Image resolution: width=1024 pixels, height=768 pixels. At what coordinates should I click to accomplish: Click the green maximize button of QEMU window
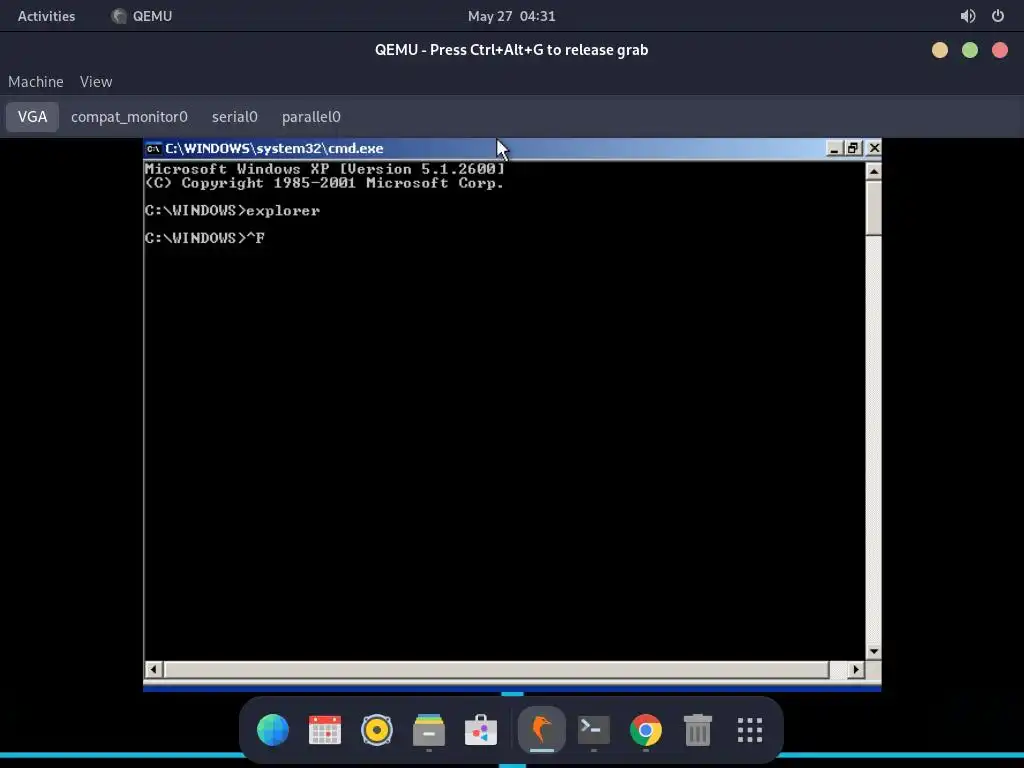click(970, 50)
